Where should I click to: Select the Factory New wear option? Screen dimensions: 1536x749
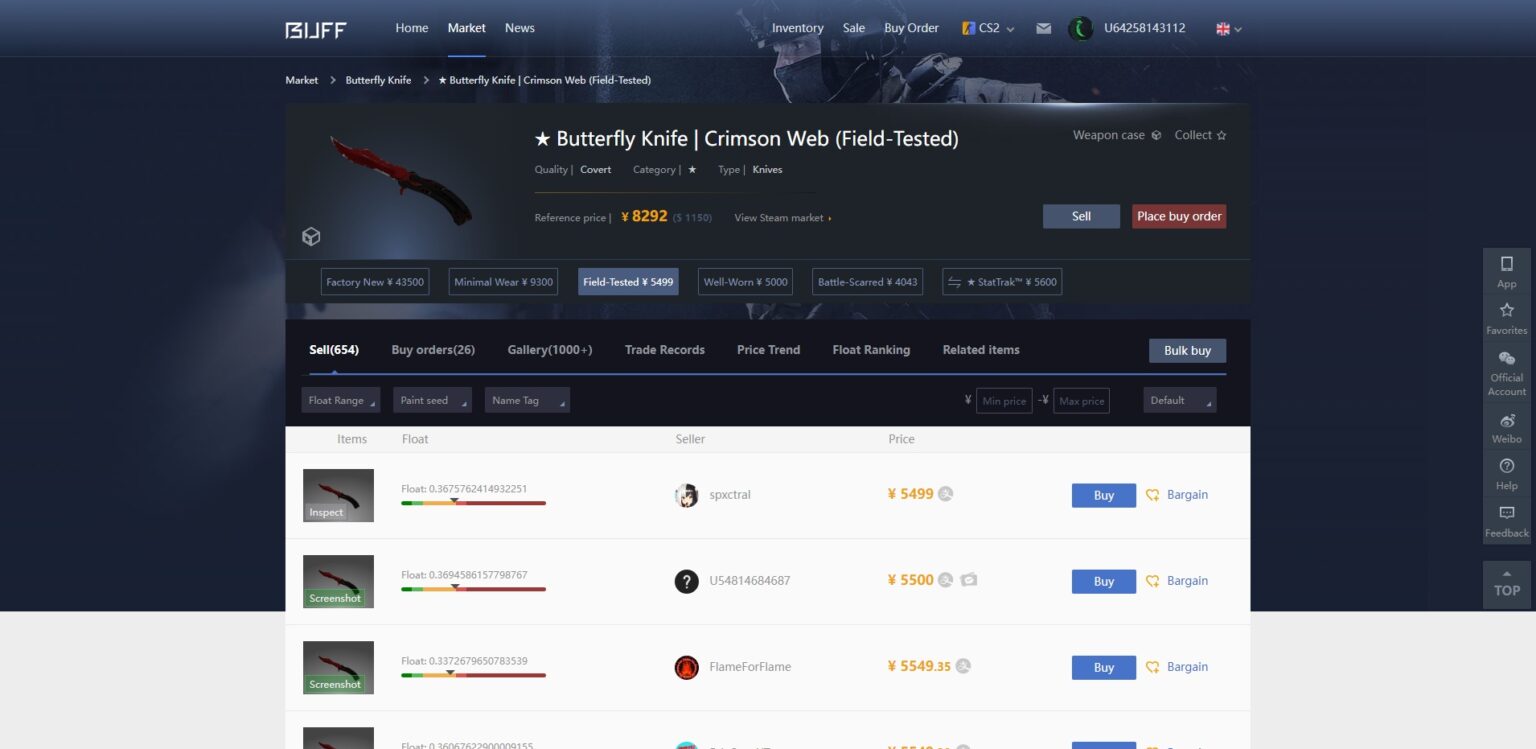pos(375,282)
